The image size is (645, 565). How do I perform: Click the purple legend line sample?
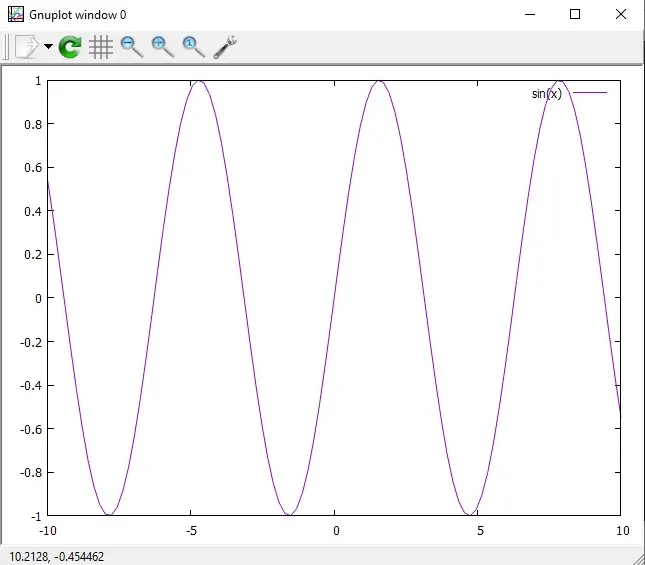pyautogui.click(x=590, y=93)
